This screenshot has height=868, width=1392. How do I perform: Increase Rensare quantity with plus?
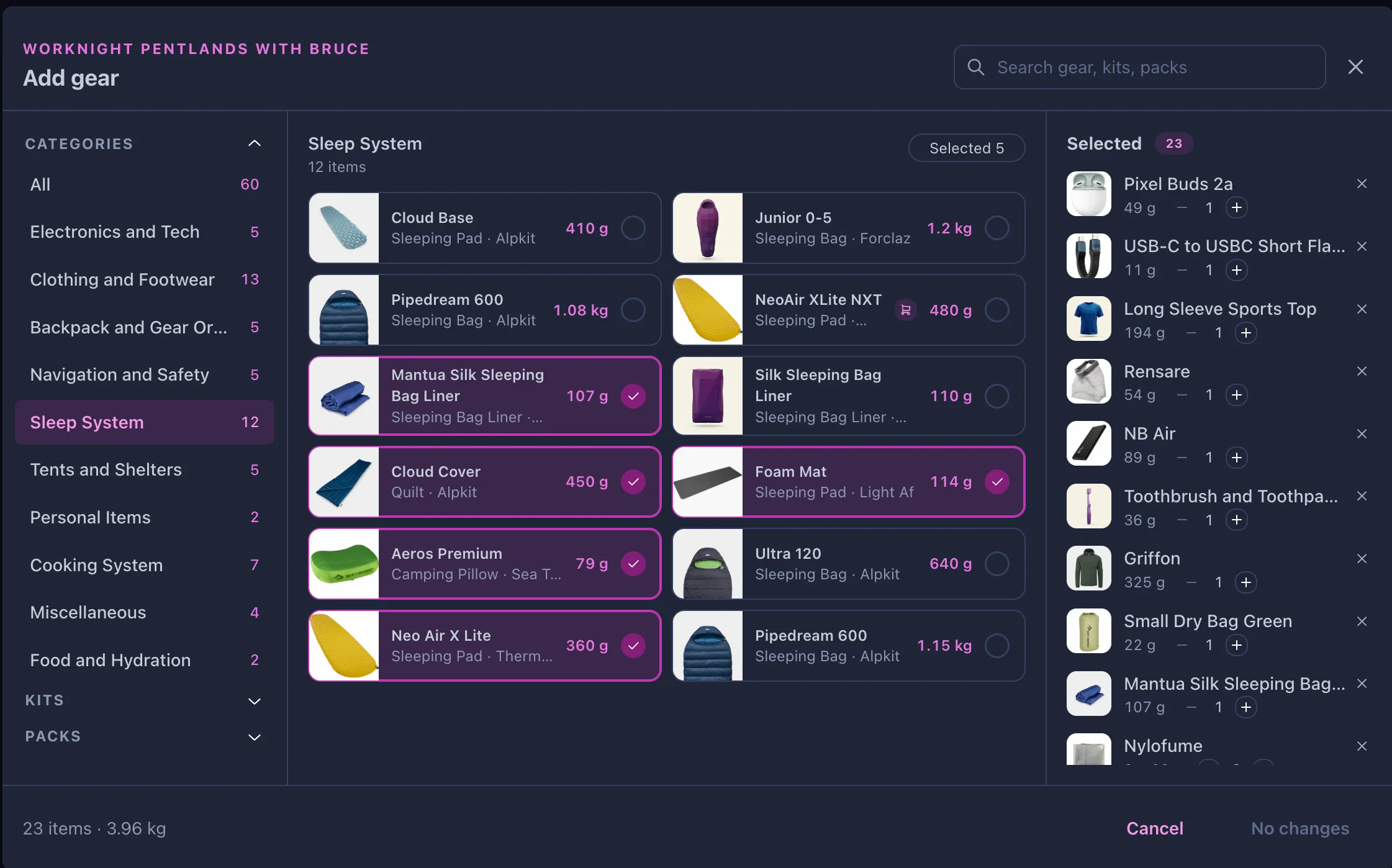pyautogui.click(x=1237, y=395)
